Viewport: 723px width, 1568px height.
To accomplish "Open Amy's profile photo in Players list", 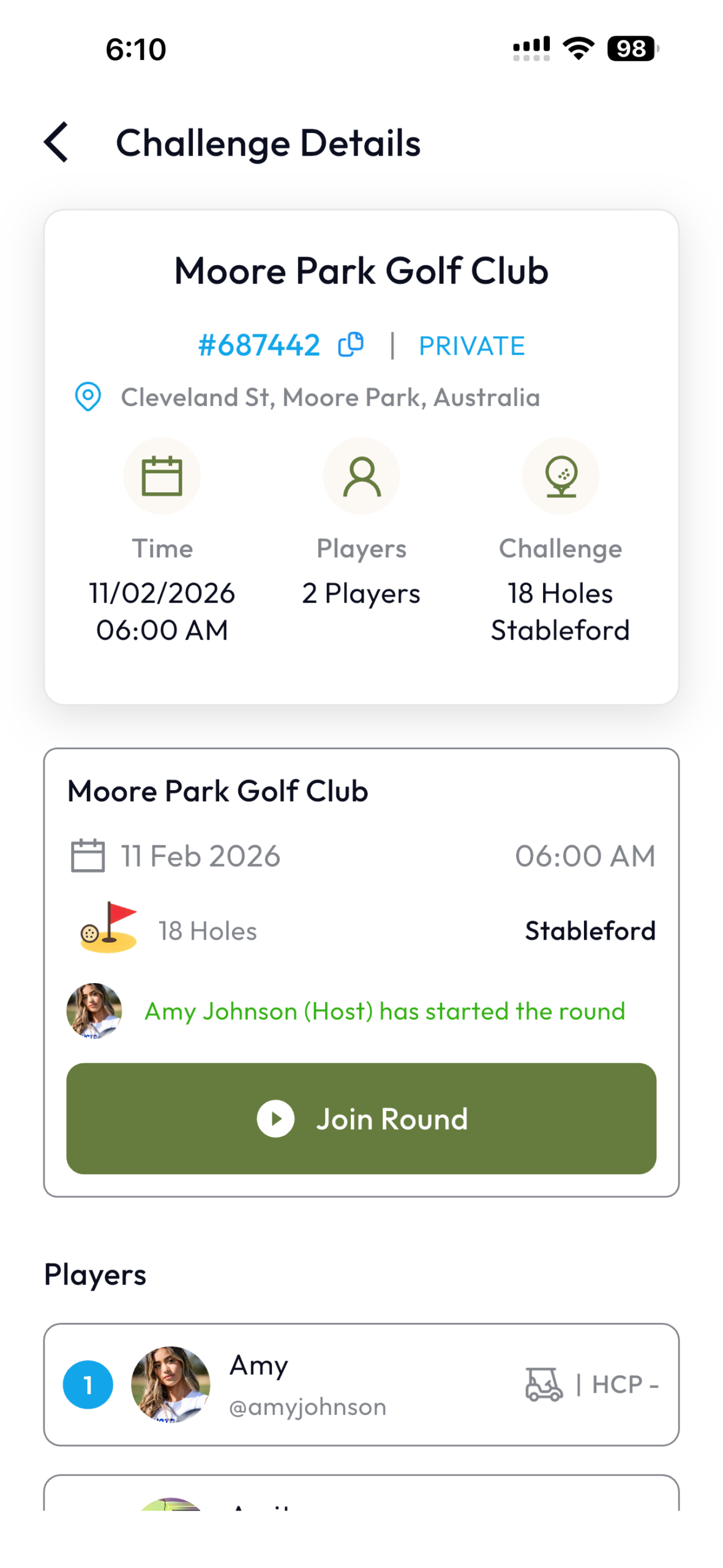I will (x=170, y=1384).
